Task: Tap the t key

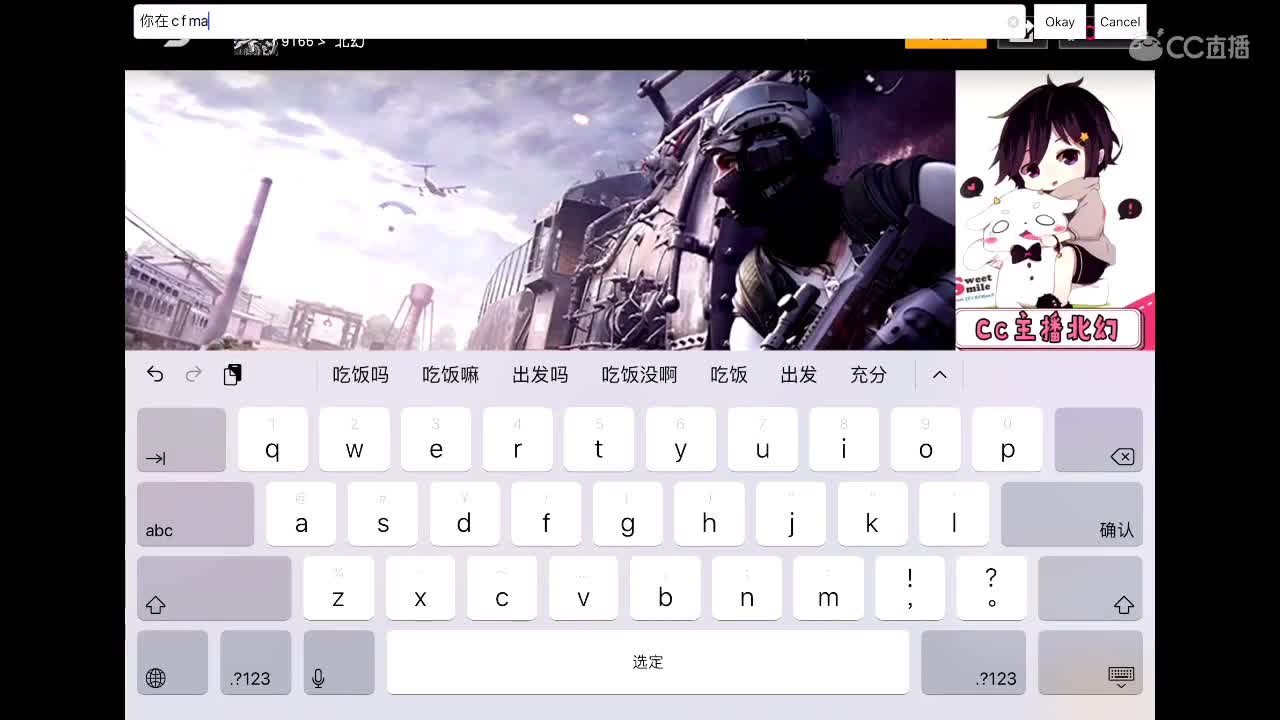Action: [x=599, y=439]
